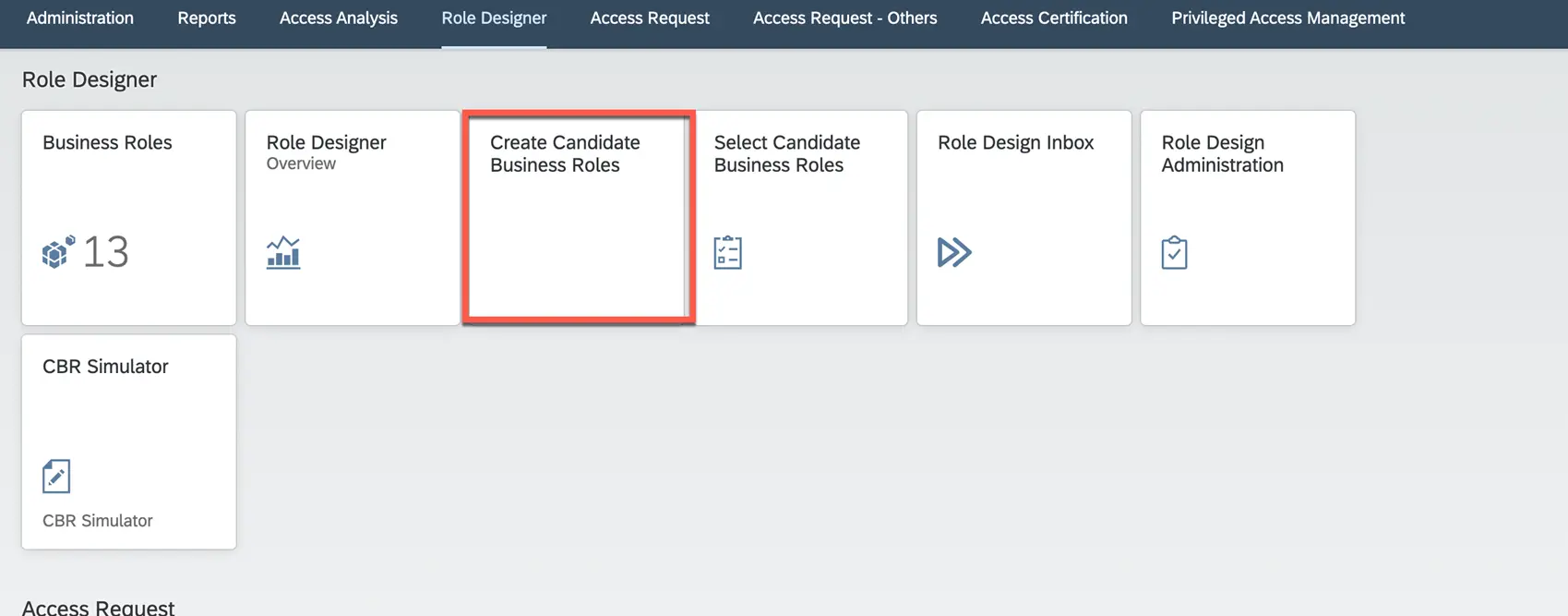Click the Role Design Administration clipboard icon
The image size is (1568, 616).
pyautogui.click(x=1174, y=252)
